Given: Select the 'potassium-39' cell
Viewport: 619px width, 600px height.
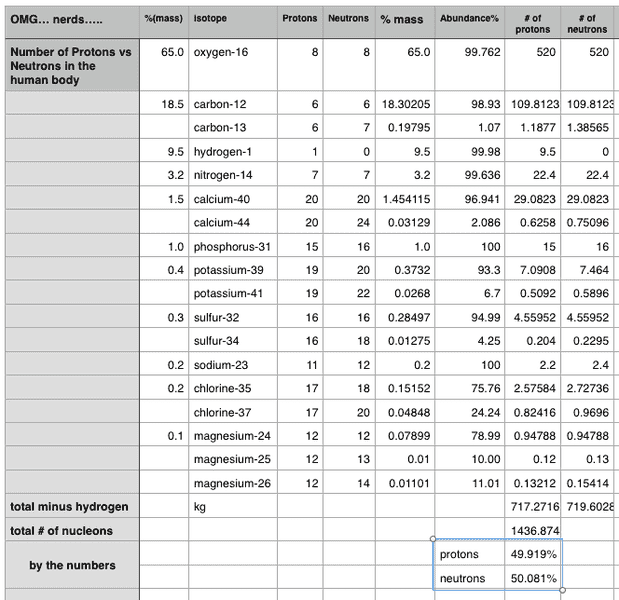Looking at the screenshot, I should 233,270.
